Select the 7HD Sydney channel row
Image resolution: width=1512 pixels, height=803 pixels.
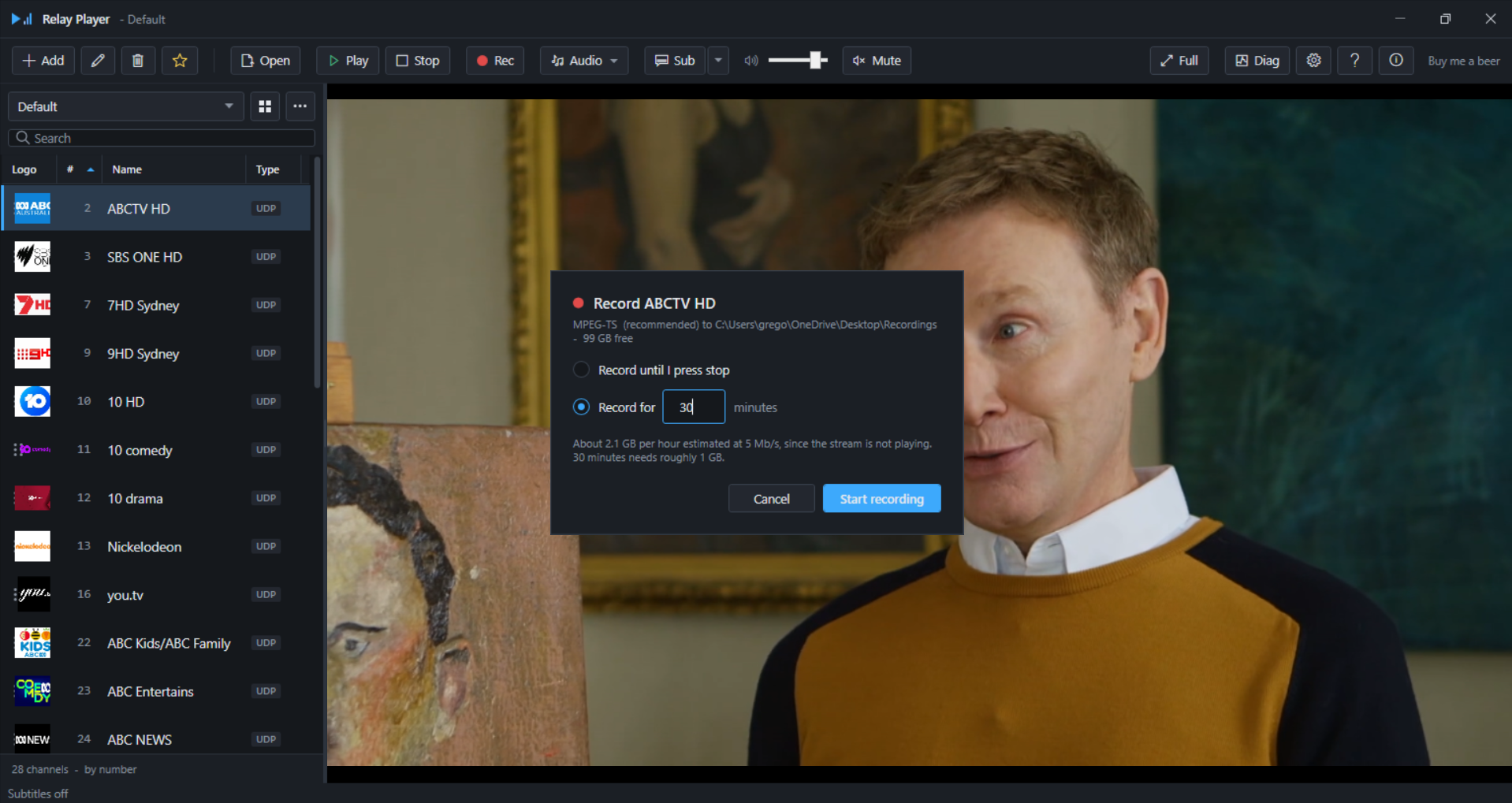156,305
